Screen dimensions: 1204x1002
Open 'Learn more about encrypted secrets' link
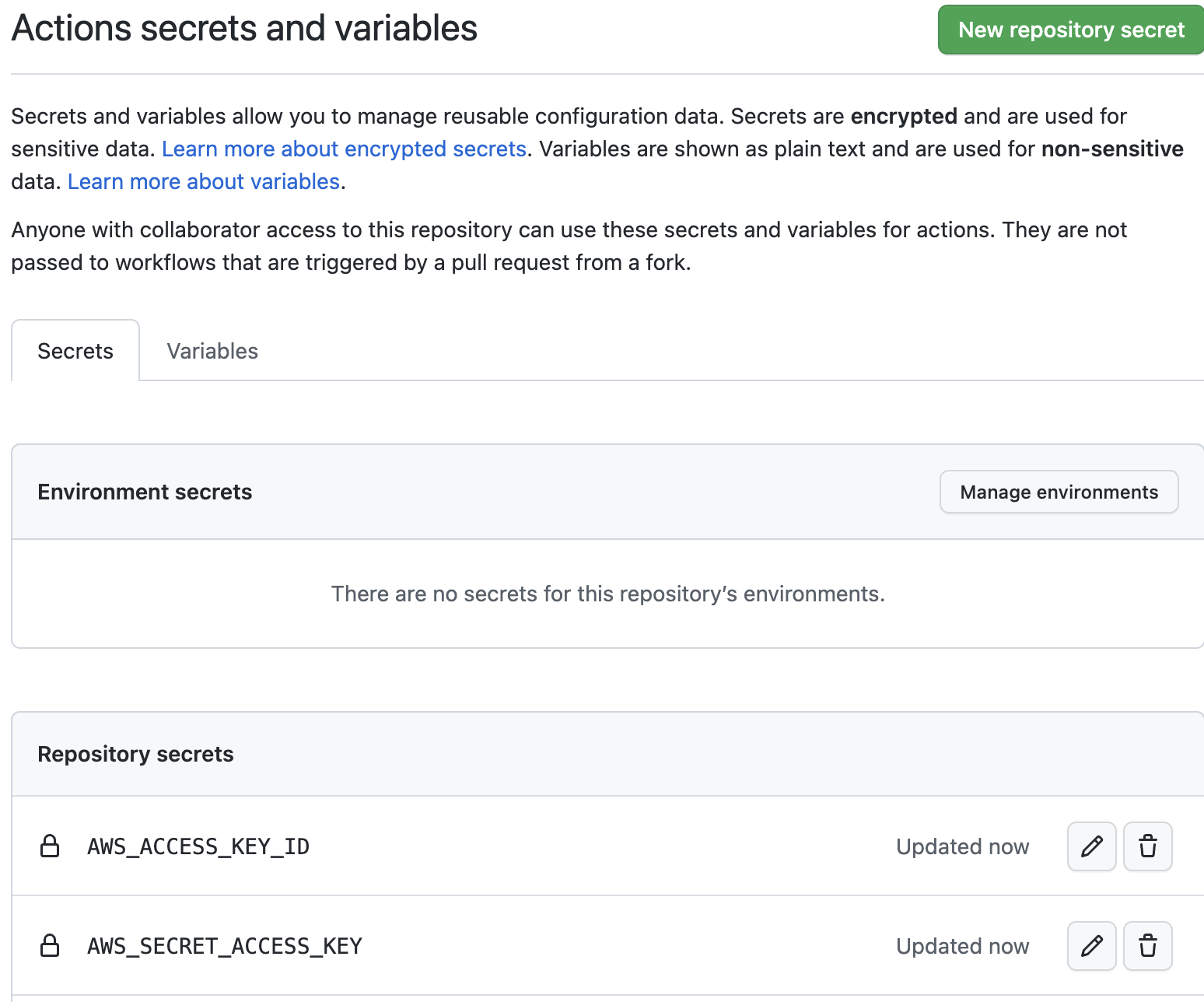tap(344, 149)
